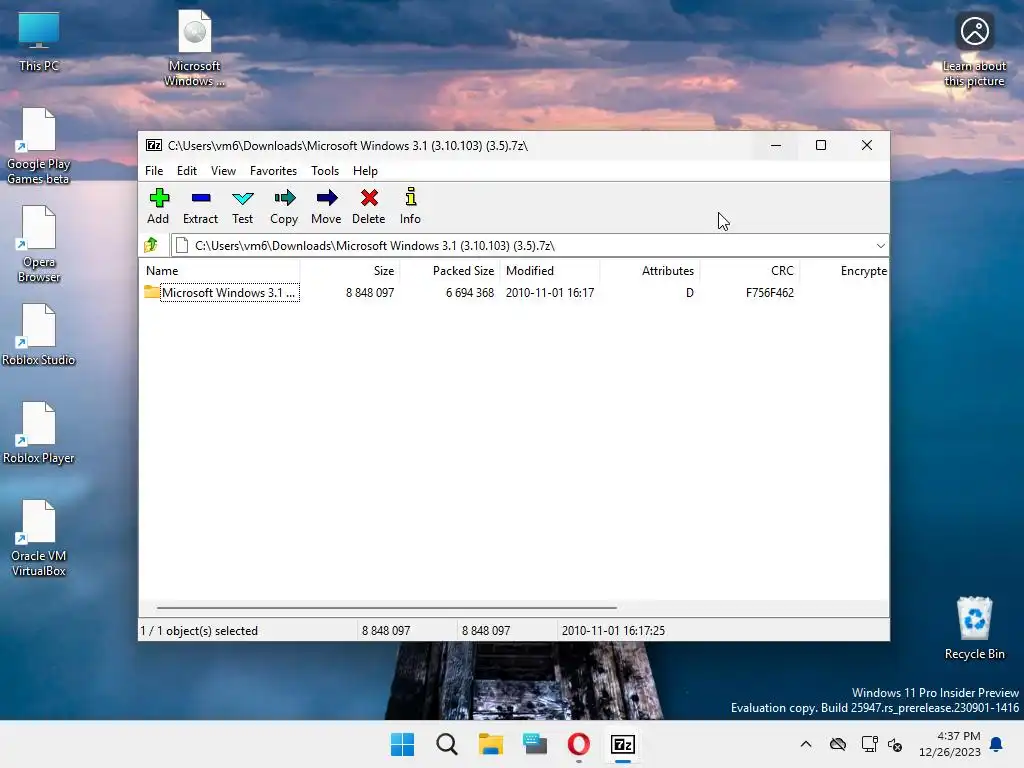Click the muted volume tray icon

point(895,744)
